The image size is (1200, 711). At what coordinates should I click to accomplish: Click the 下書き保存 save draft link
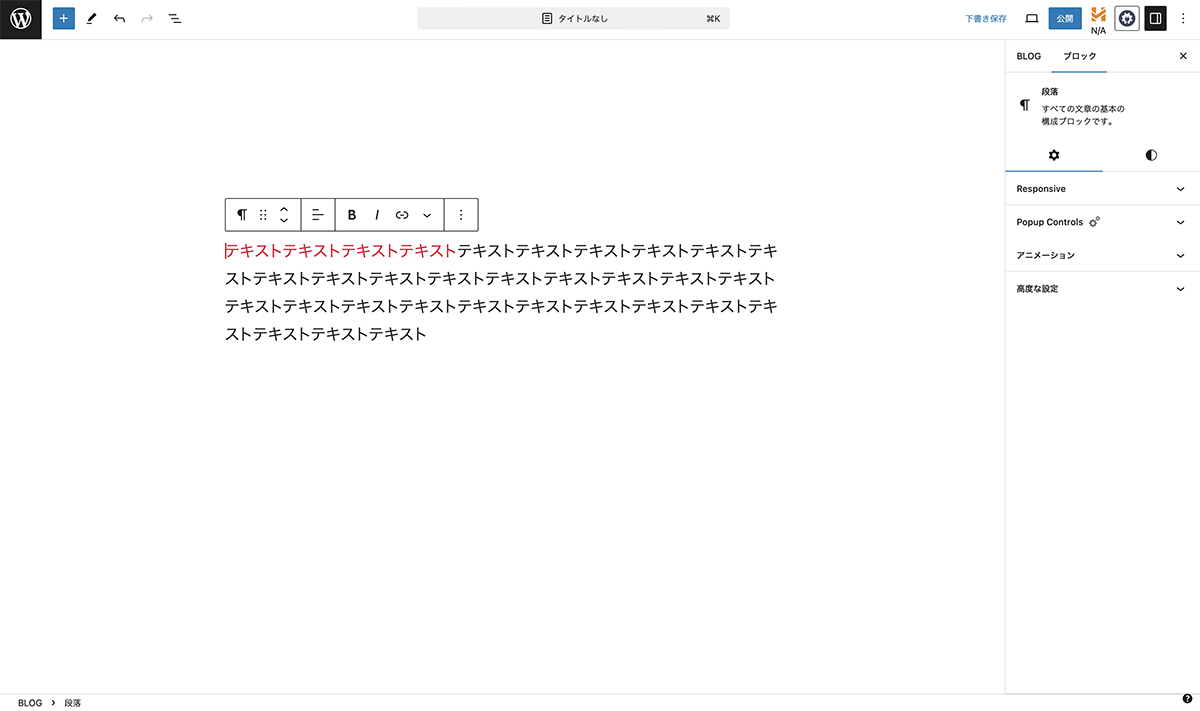pyautogui.click(x=985, y=19)
